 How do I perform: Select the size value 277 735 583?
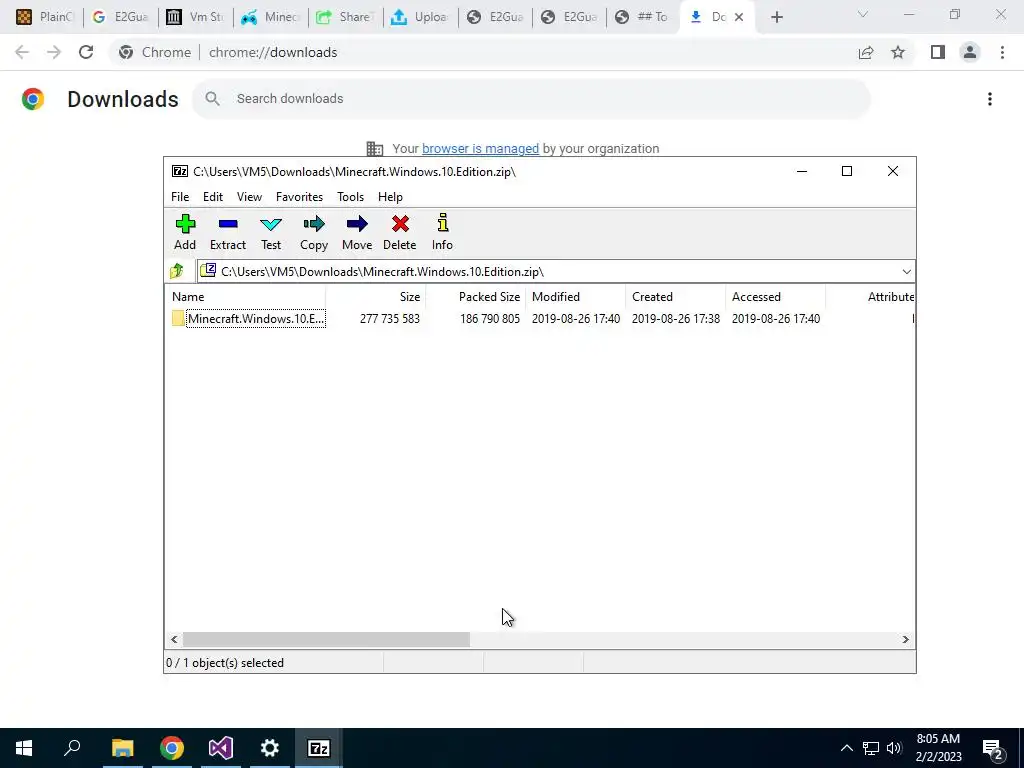390,319
